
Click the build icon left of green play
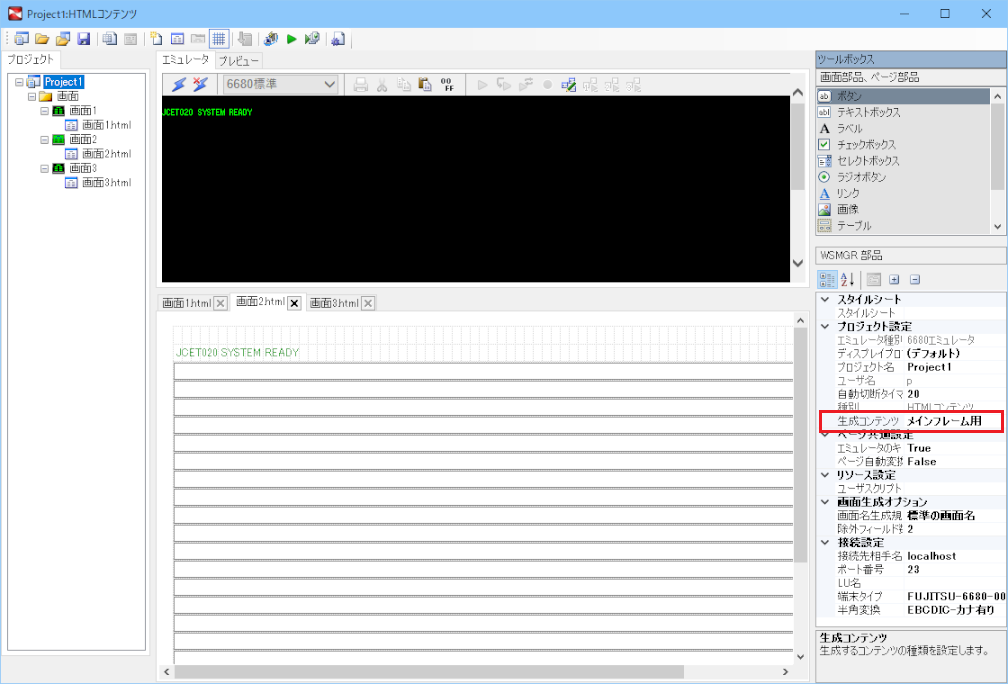[x=271, y=39]
